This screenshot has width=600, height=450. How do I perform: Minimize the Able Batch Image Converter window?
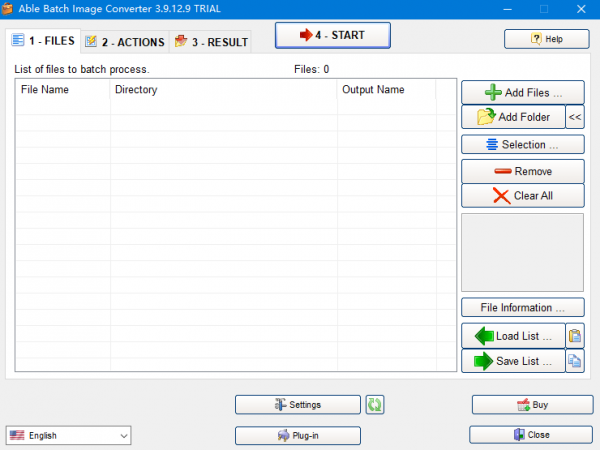pos(507,9)
